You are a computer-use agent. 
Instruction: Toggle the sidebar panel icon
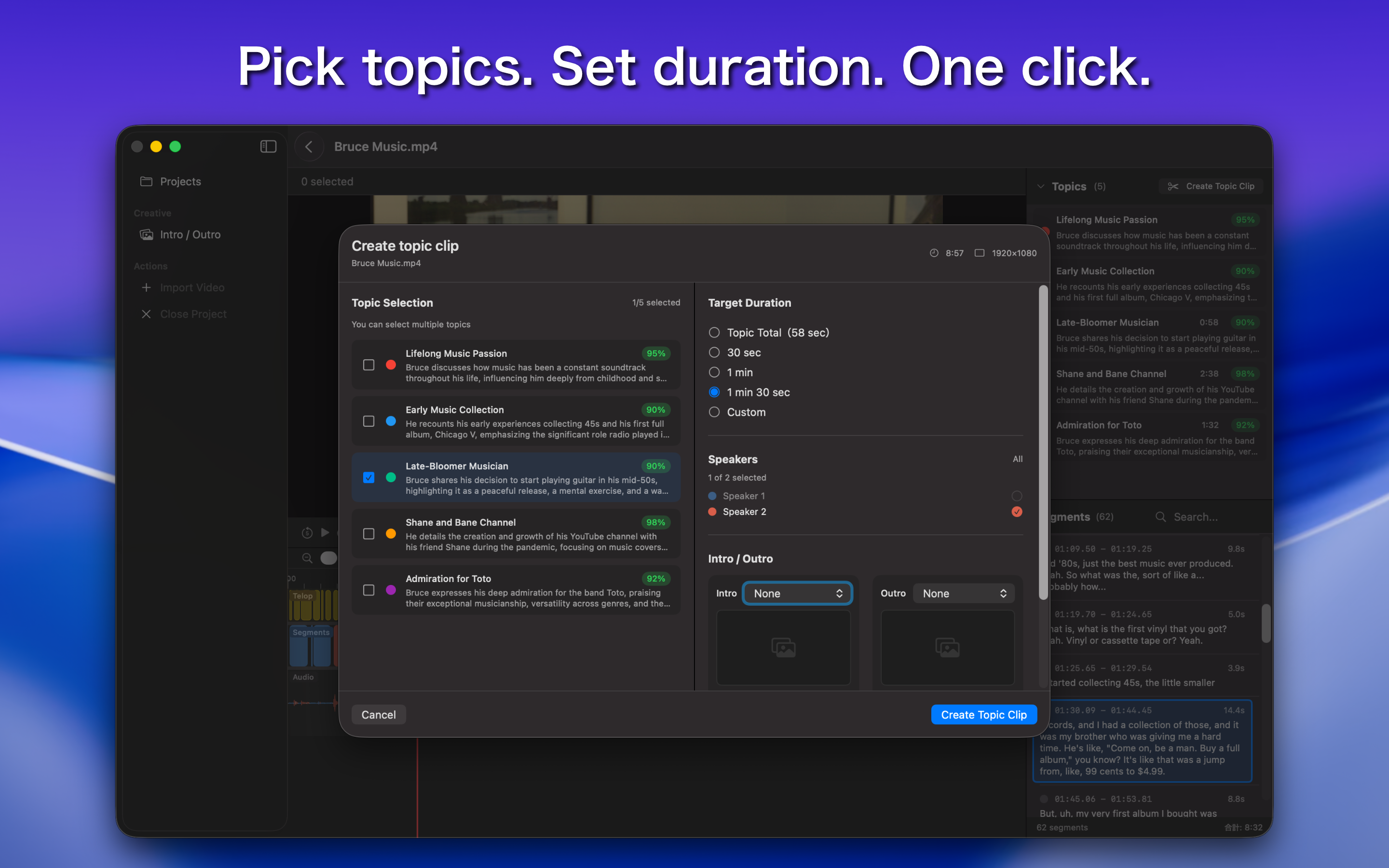(x=268, y=147)
